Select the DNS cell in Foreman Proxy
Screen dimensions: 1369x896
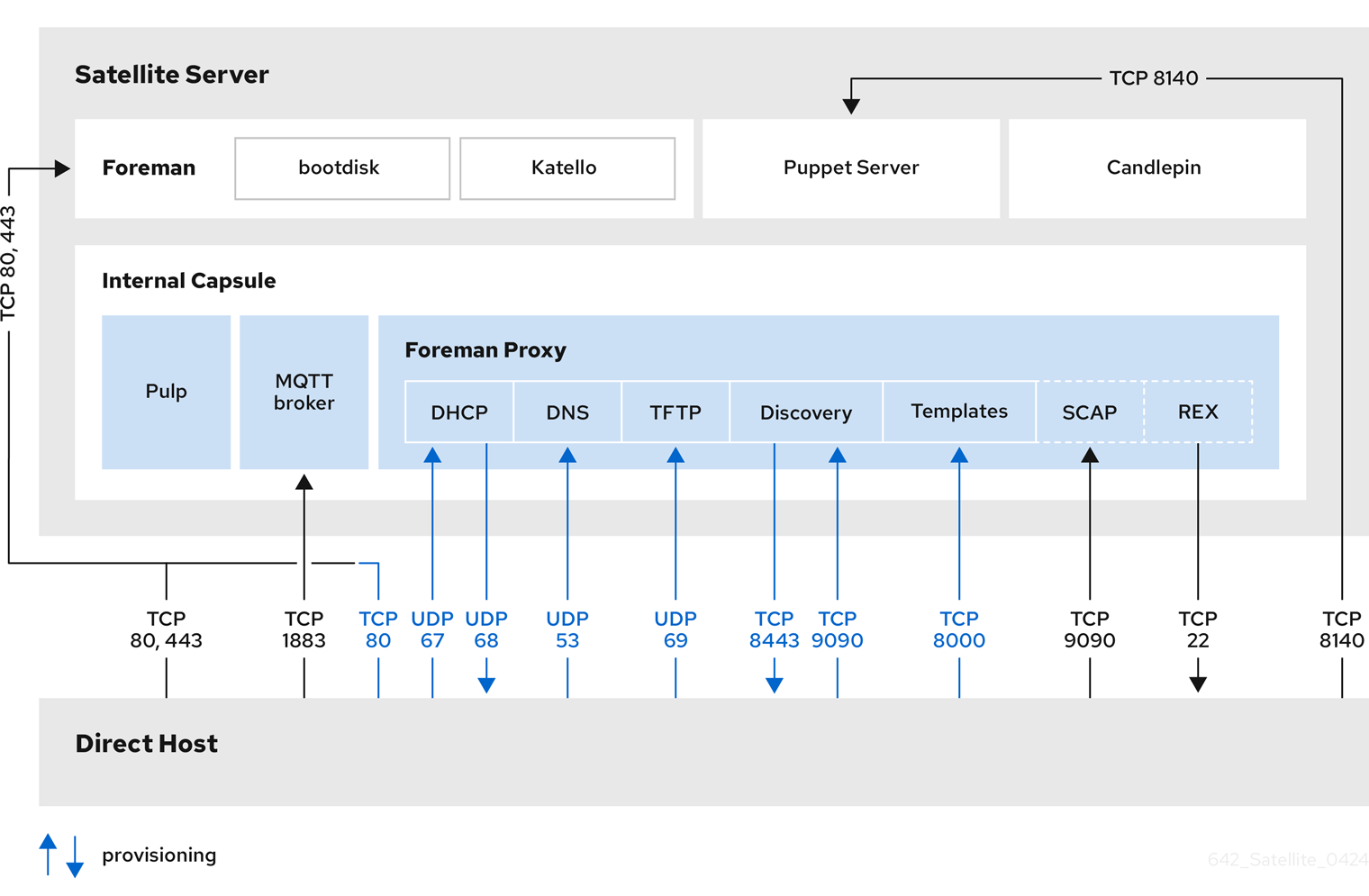coord(567,412)
